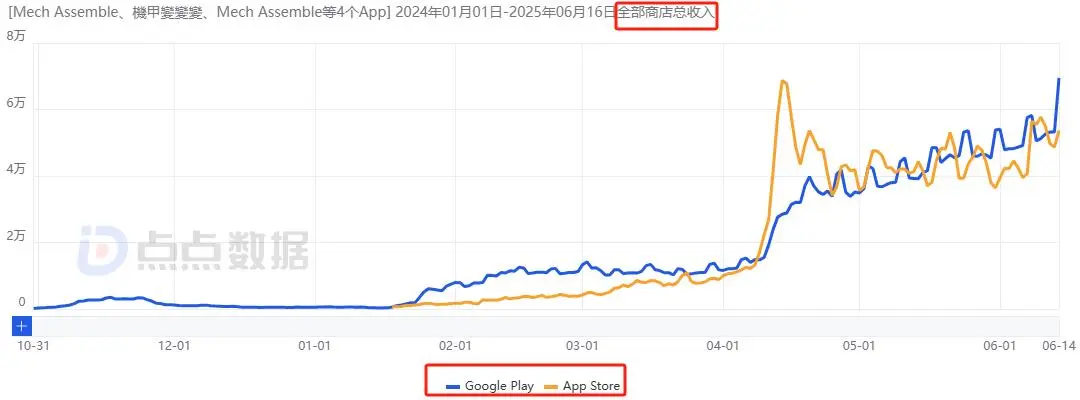The height and width of the screenshot is (400, 1080).
Task: Click the 6万 y-axis gridline label
Action: (x=15, y=103)
